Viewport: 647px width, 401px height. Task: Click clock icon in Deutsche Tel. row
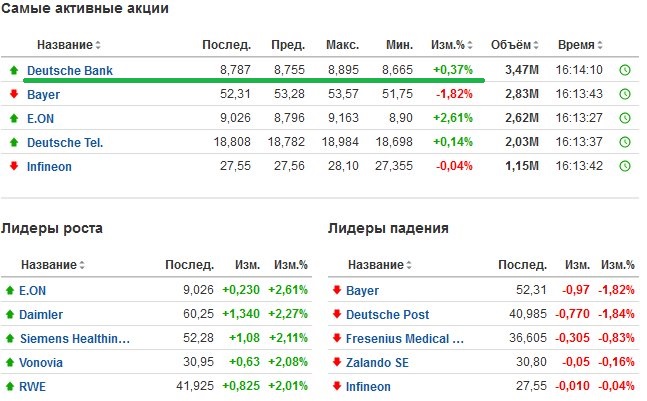625,142
